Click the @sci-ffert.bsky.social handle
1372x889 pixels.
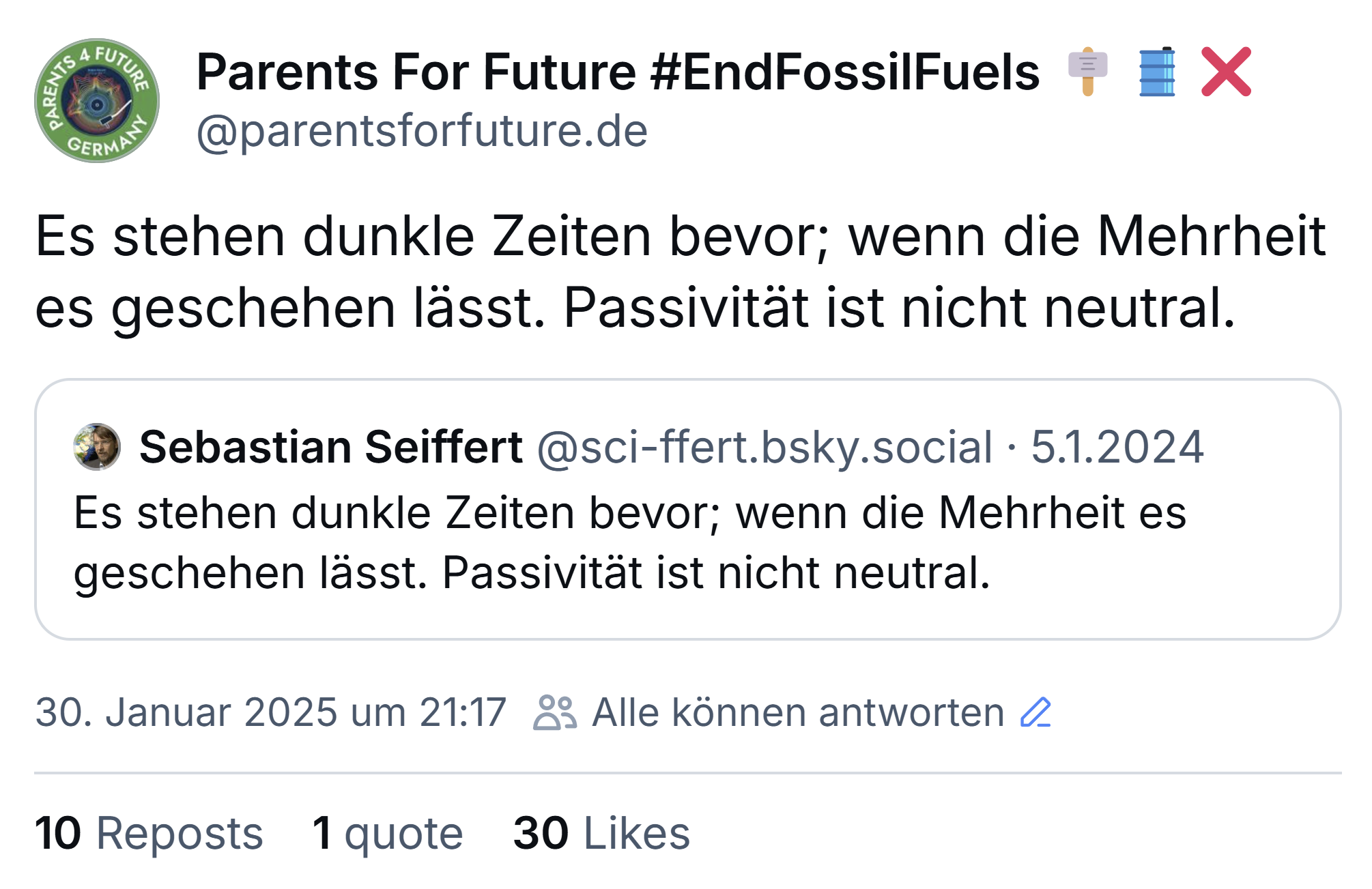click(764, 448)
